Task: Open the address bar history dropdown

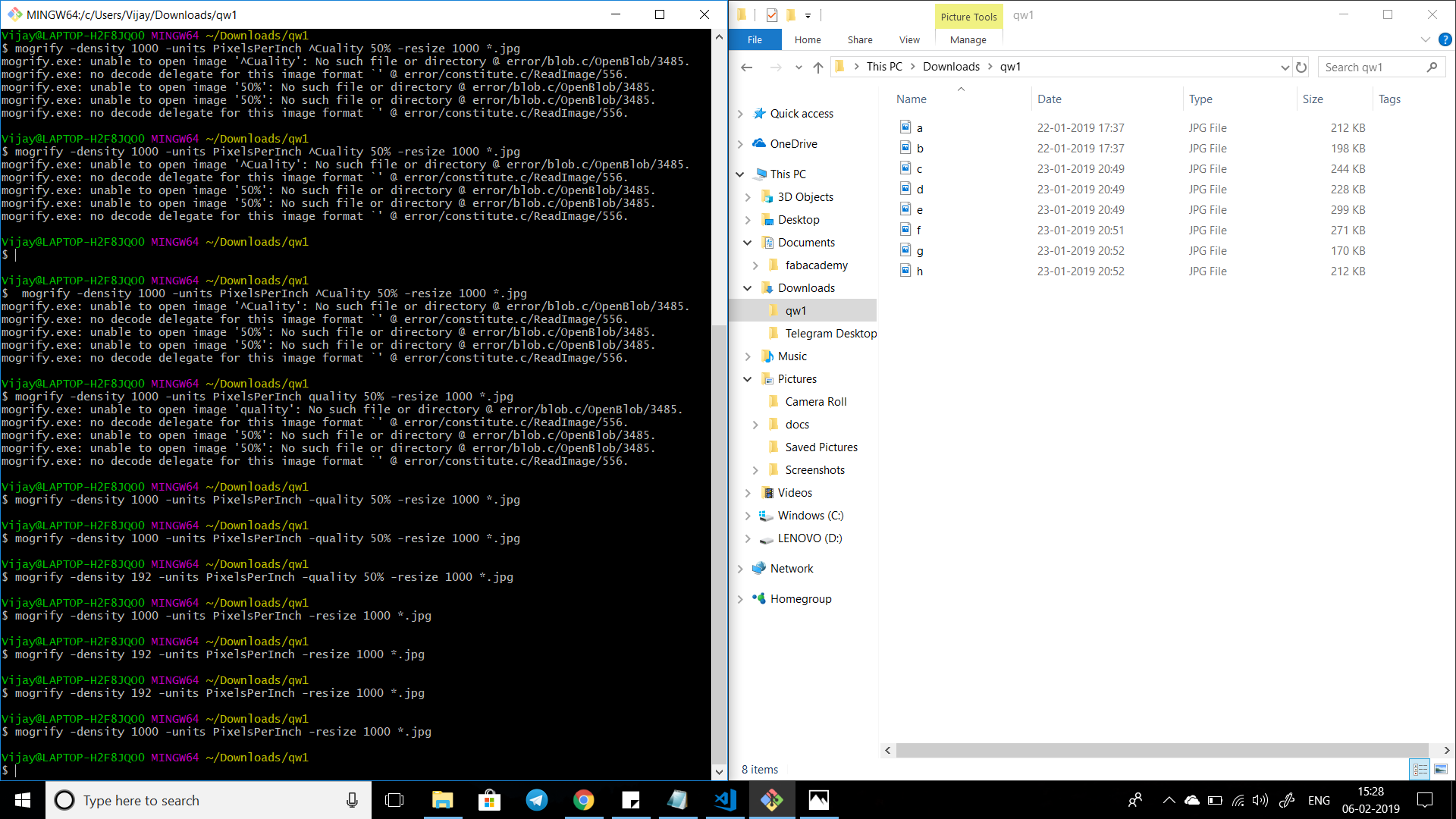Action: point(1285,67)
